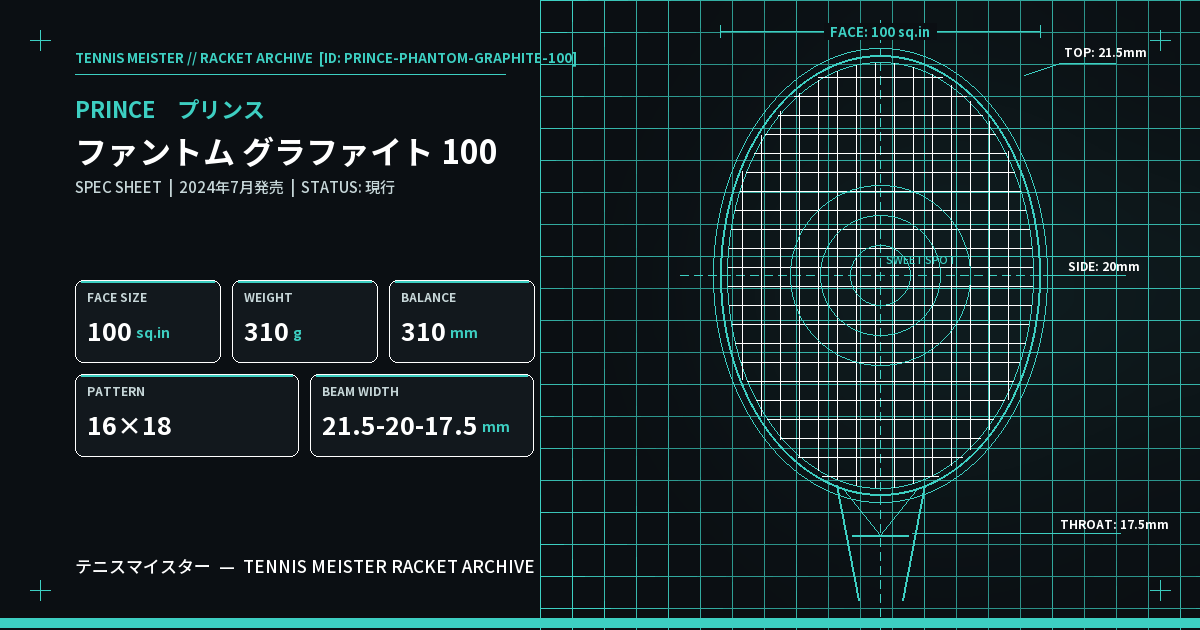Screen dimensions: 1200x630
Task: Click the WEIGHT 310 g card
Action: pos(305,321)
